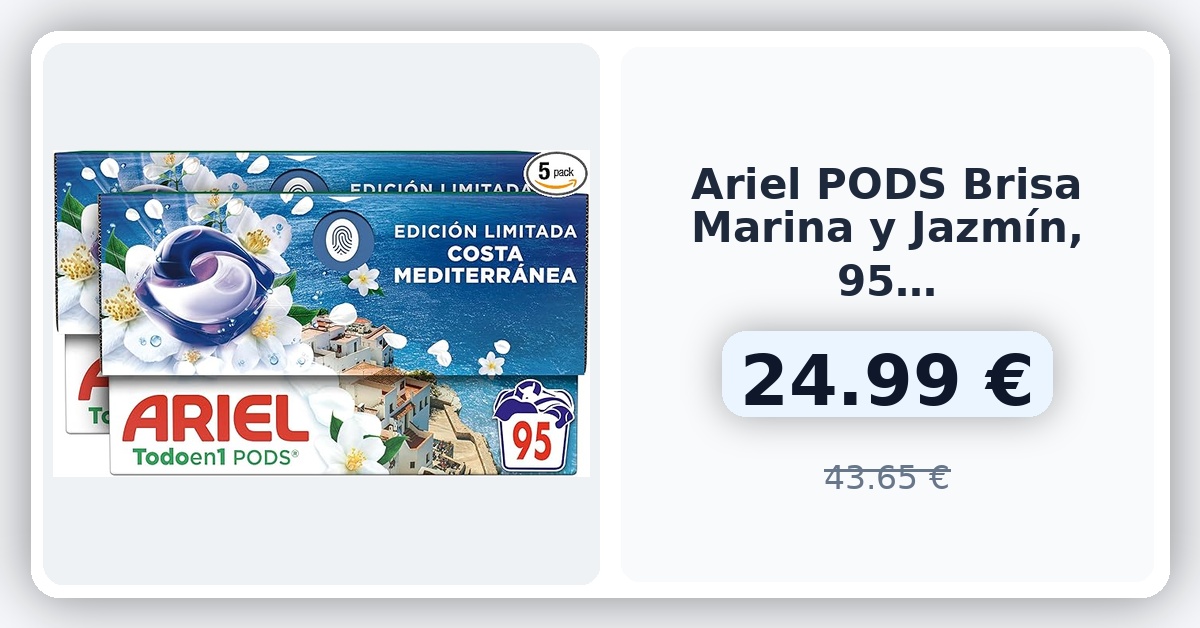Click the 95 washes basket icon
The width and height of the screenshot is (1200, 628).
click(x=534, y=428)
